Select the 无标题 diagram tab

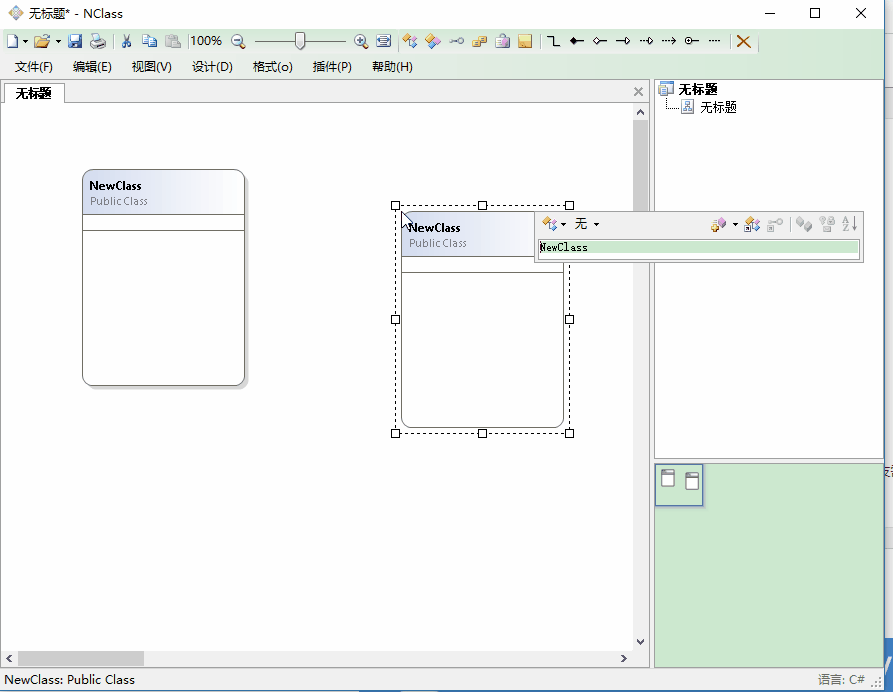click(33, 93)
